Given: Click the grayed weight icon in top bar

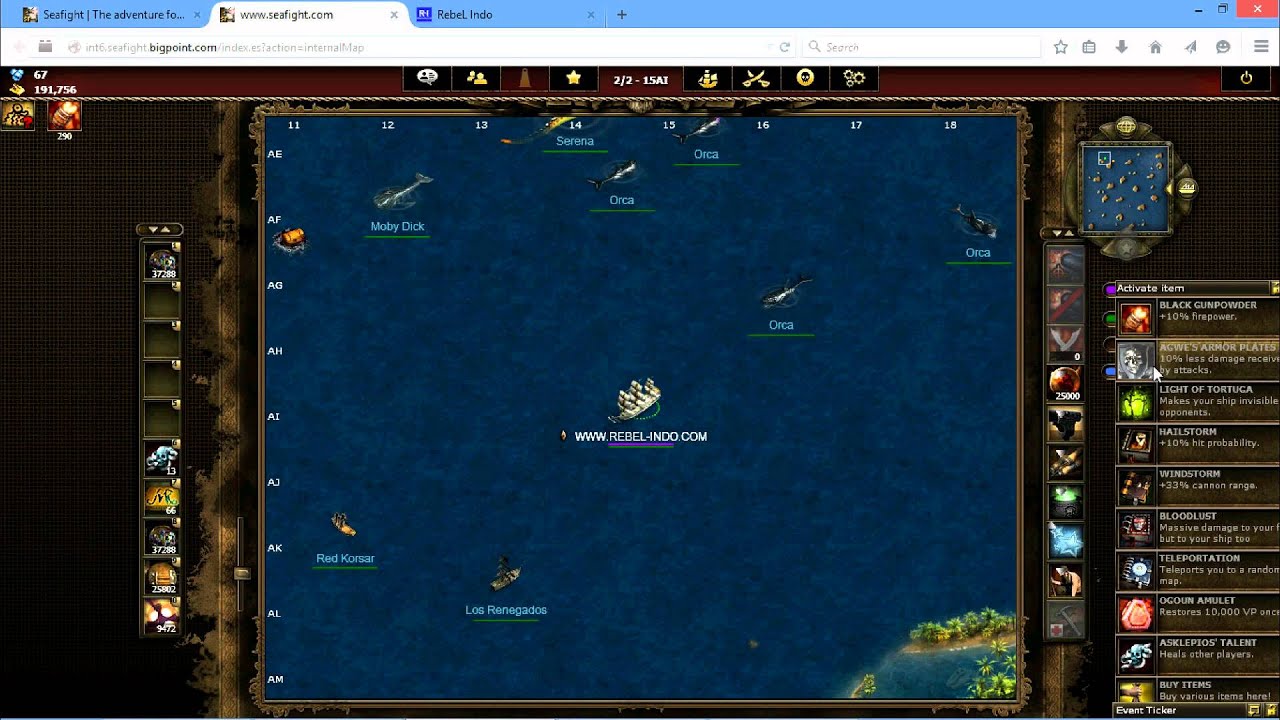Looking at the screenshot, I should pos(525,78).
